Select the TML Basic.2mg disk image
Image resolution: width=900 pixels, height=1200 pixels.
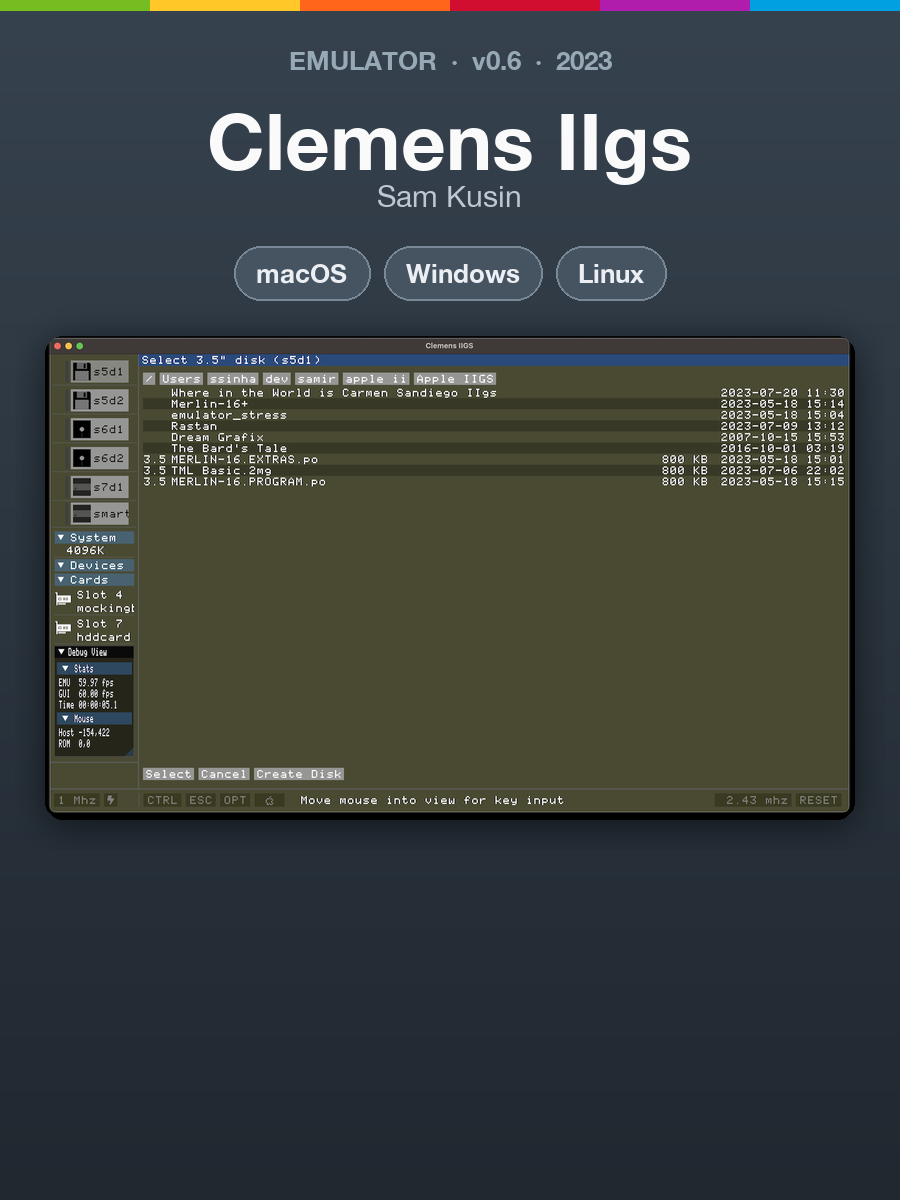[x=494, y=471]
